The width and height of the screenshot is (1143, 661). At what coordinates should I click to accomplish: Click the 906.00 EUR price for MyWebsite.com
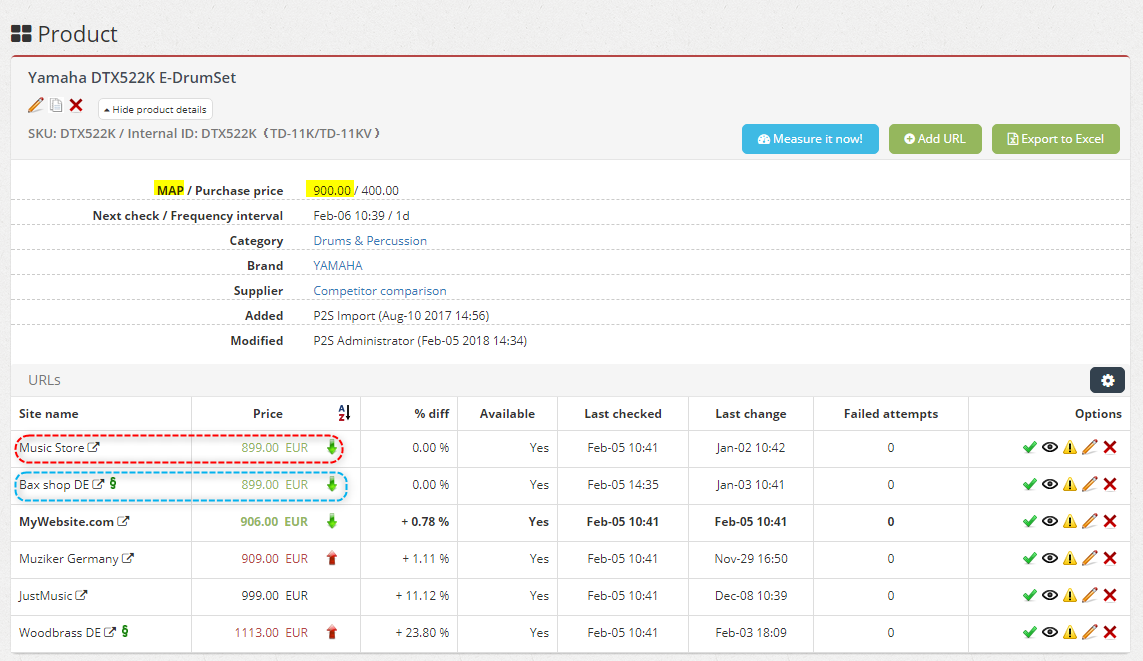274,522
